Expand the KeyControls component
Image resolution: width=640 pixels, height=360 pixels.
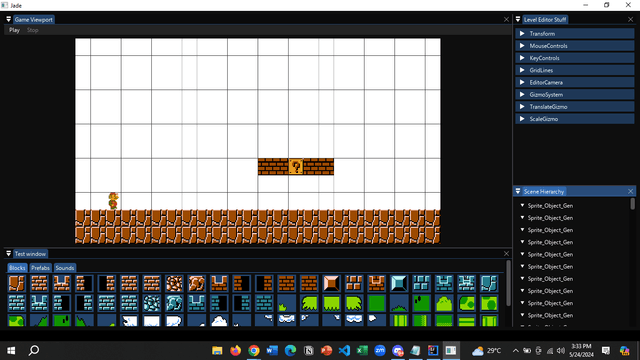[575, 58]
